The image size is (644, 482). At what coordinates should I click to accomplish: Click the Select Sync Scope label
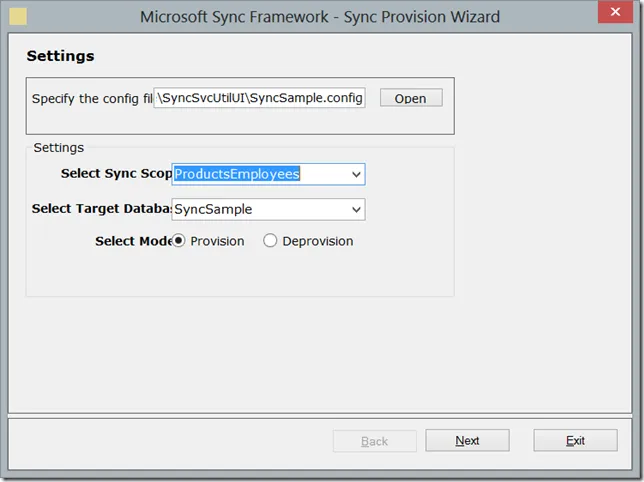coord(116,173)
